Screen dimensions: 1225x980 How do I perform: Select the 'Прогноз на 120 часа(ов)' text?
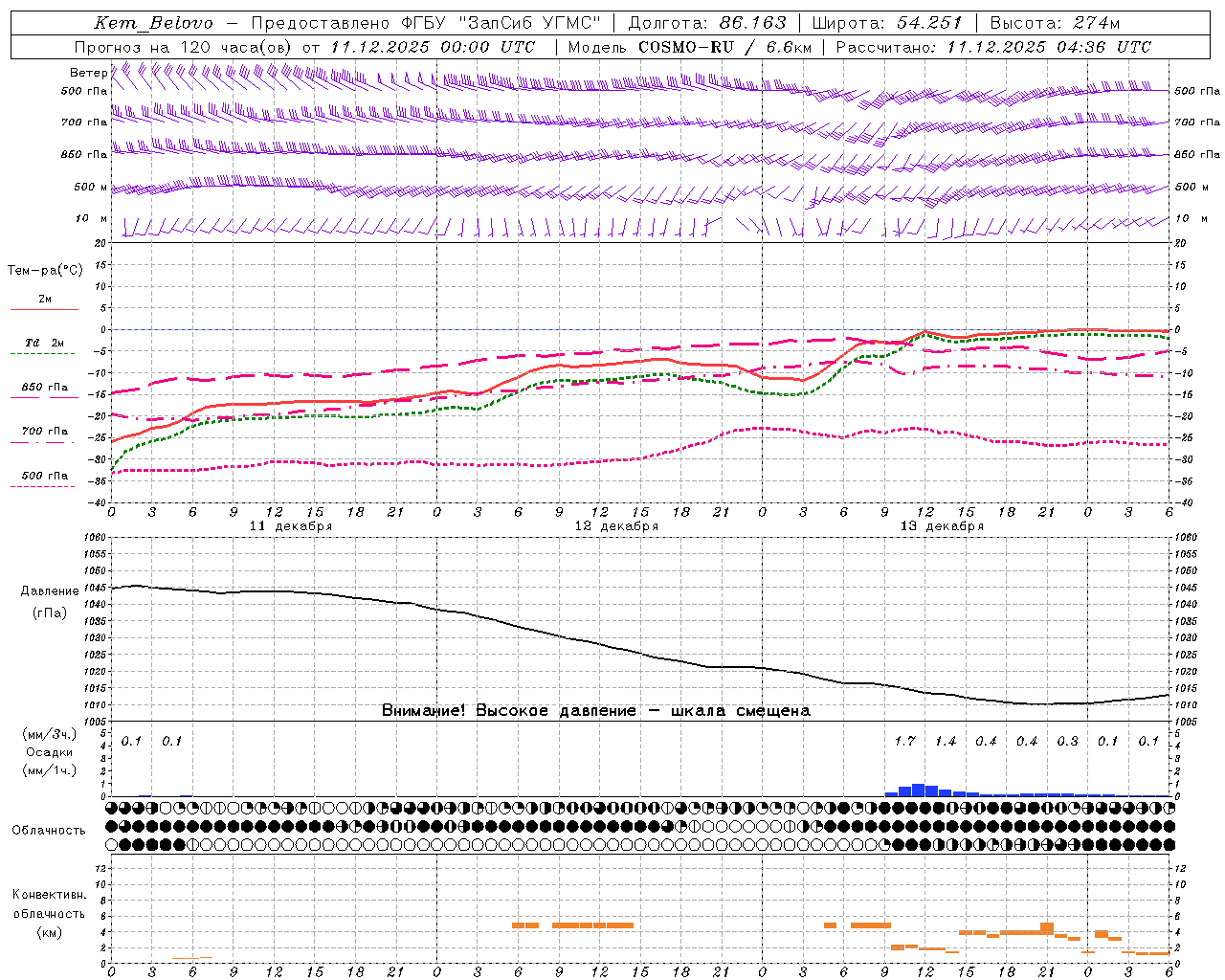184,47
